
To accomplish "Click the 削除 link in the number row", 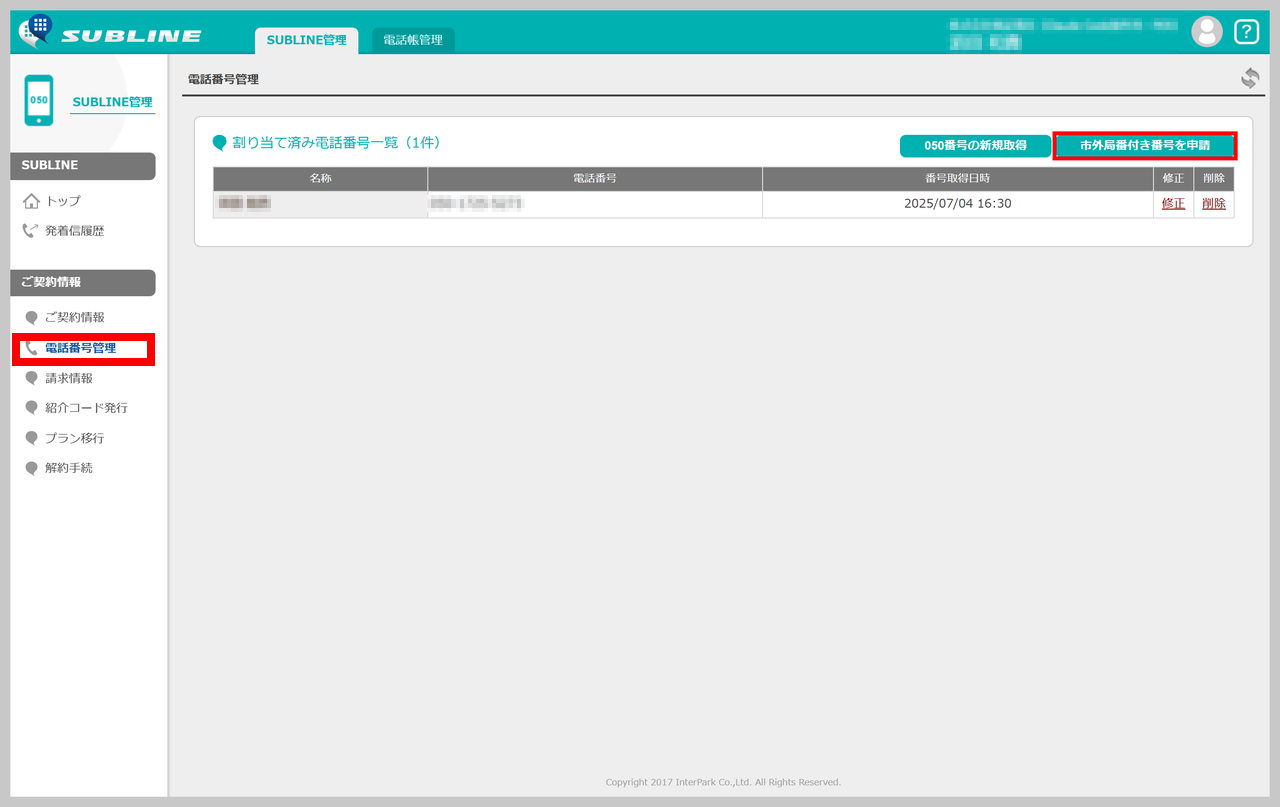I will 1214,204.
